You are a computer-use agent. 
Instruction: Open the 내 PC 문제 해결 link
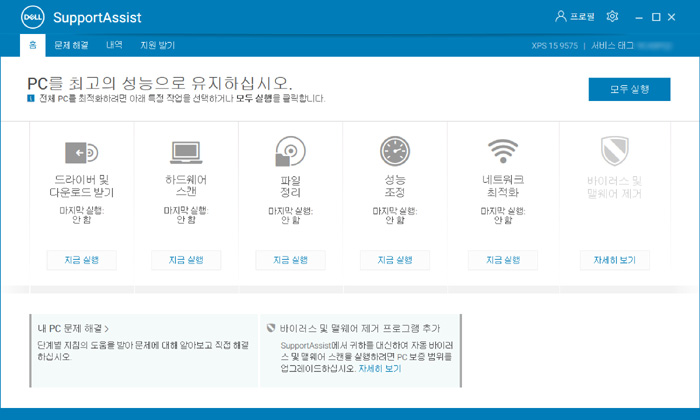coord(73,329)
